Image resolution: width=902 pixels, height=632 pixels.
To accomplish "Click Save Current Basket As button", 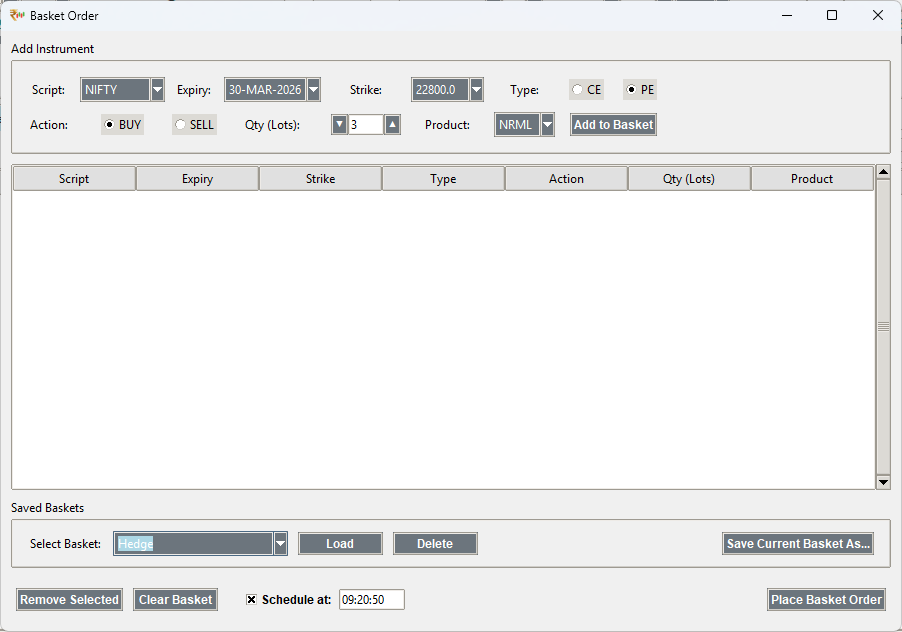I will click(x=797, y=543).
